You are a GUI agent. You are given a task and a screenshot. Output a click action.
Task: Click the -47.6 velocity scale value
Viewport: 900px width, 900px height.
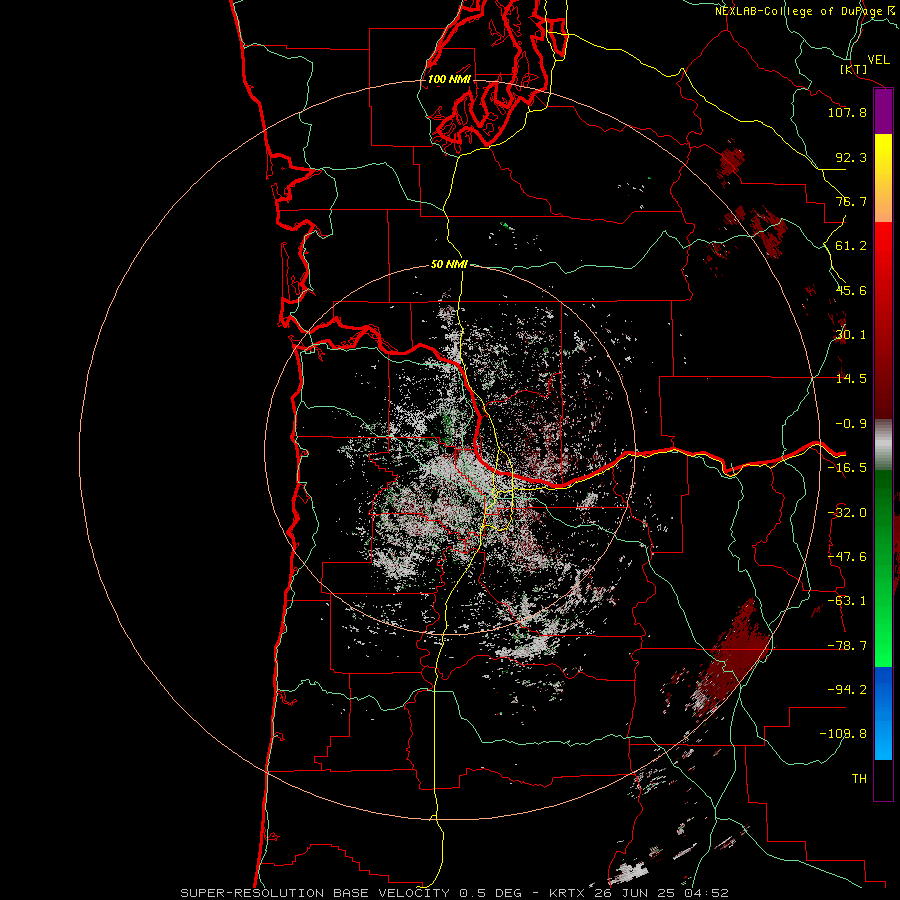(847, 557)
